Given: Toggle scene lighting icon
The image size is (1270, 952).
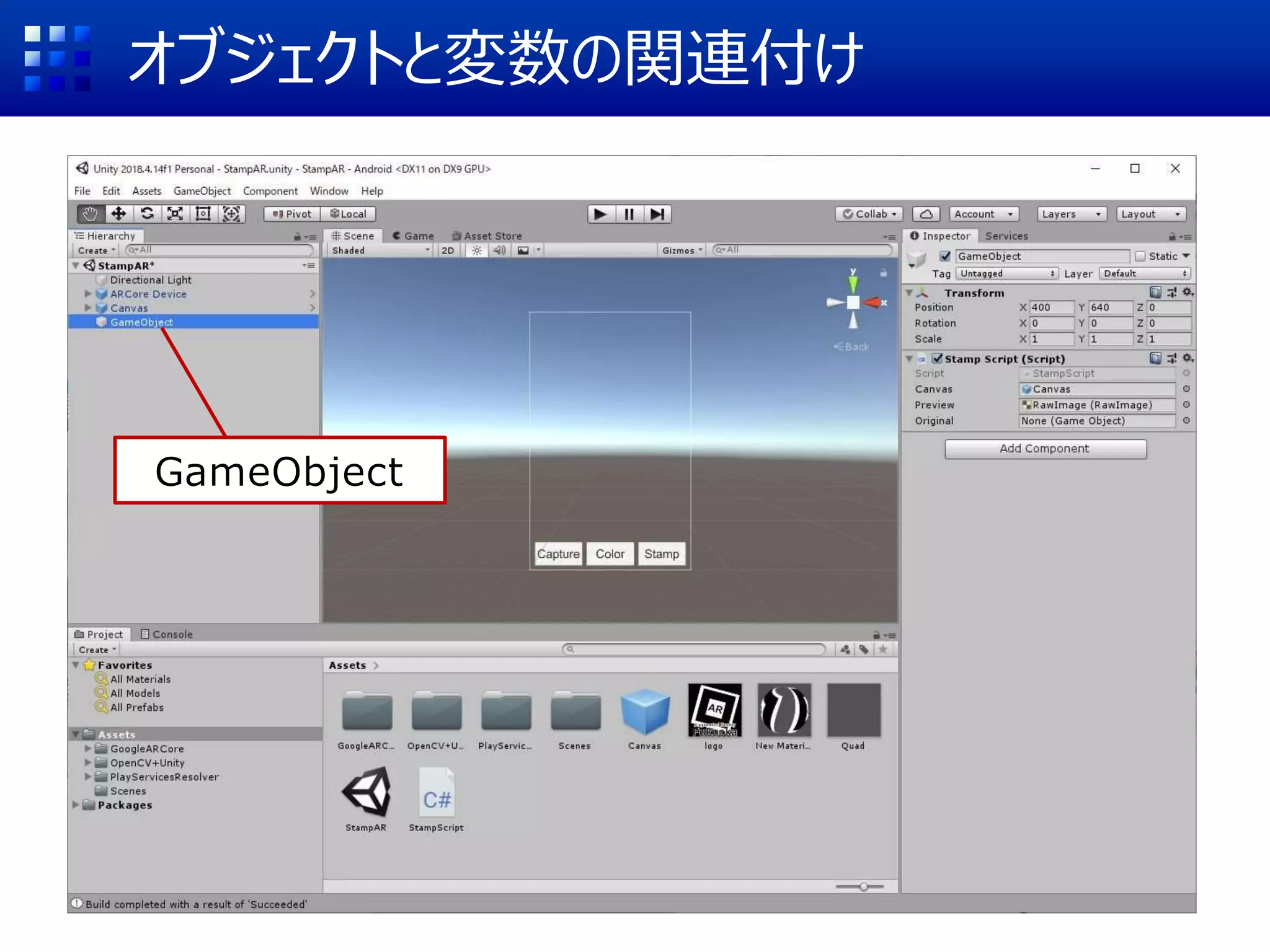Looking at the screenshot, I should pyautogui.click(x=477, y=250).
